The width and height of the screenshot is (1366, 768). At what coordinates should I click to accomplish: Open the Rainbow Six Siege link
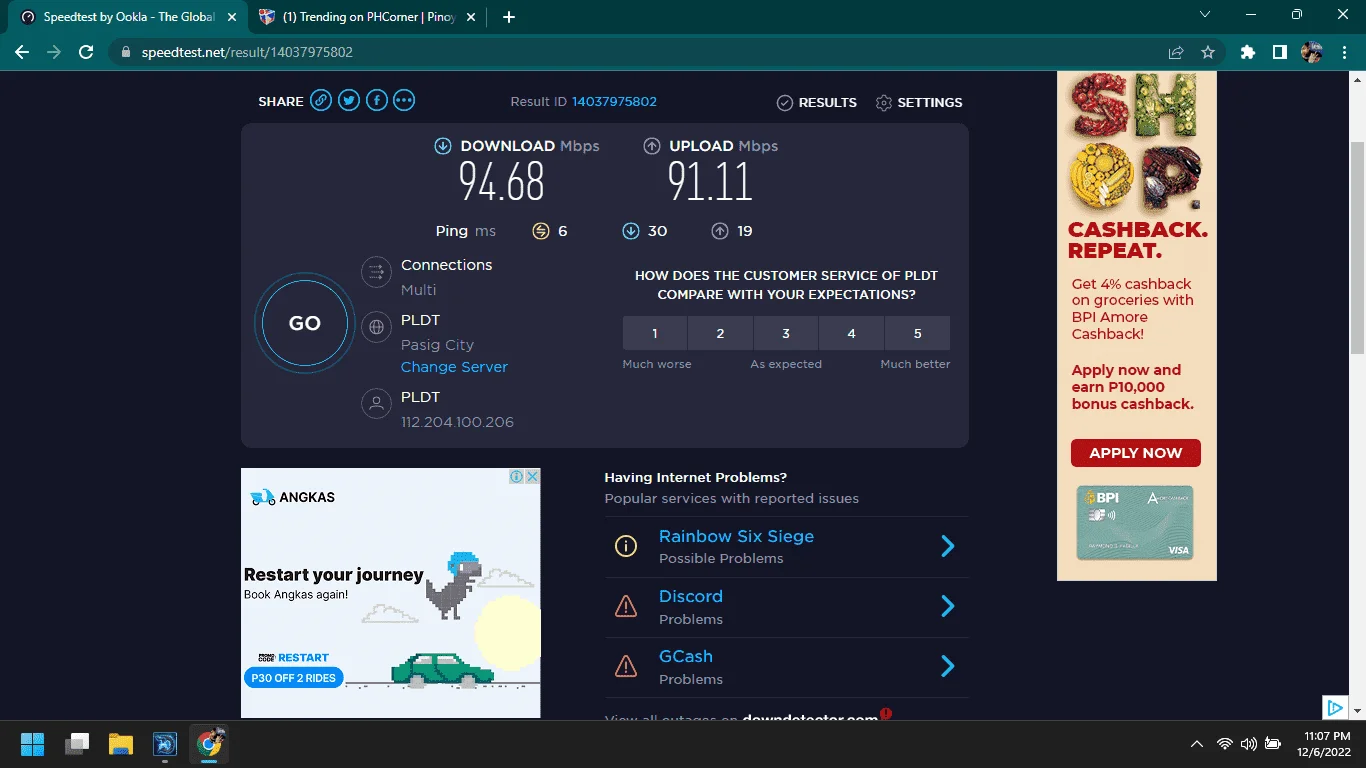pyautogui.click(x=736, y=536)
